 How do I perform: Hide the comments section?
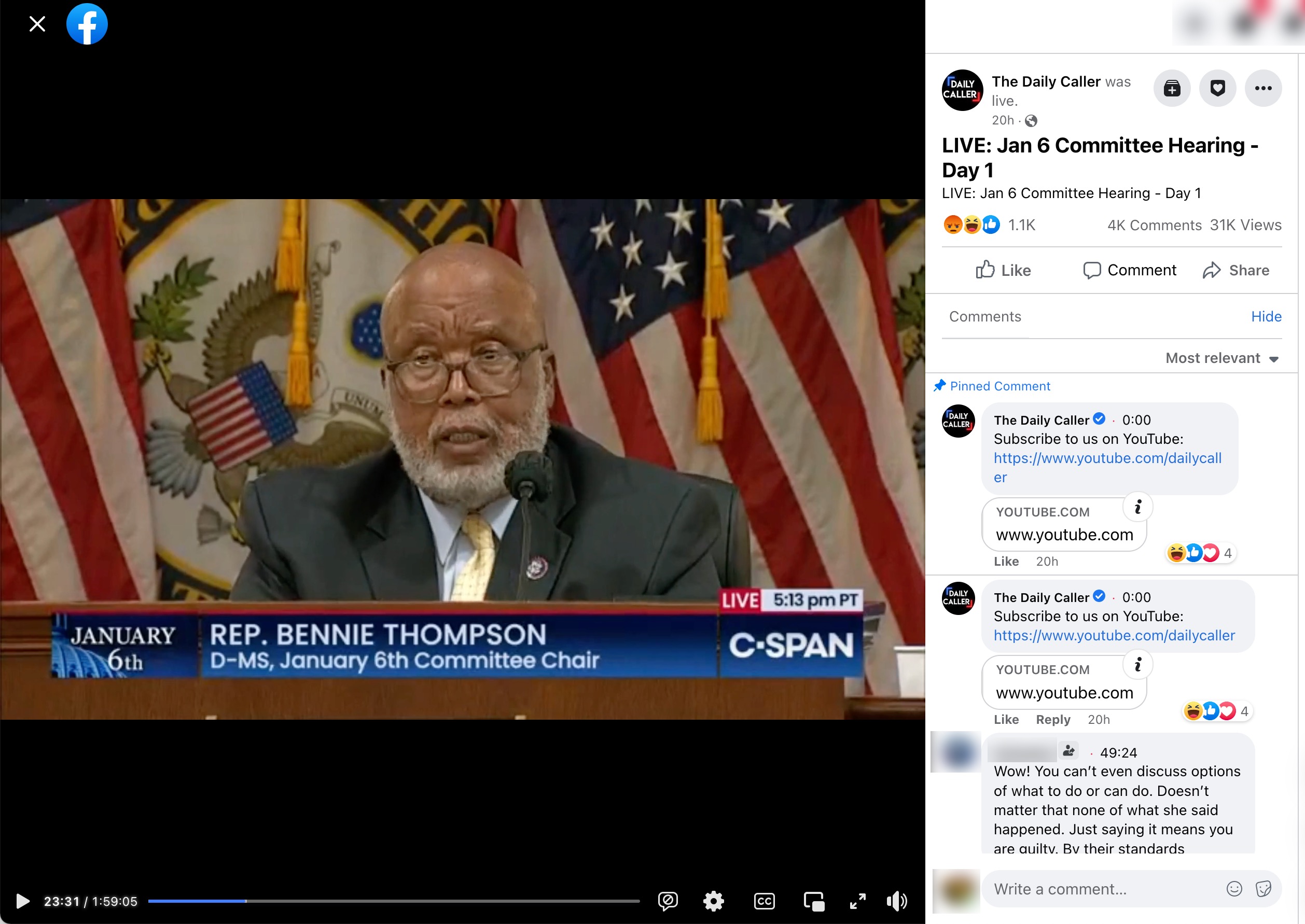tap(1265, 316)
